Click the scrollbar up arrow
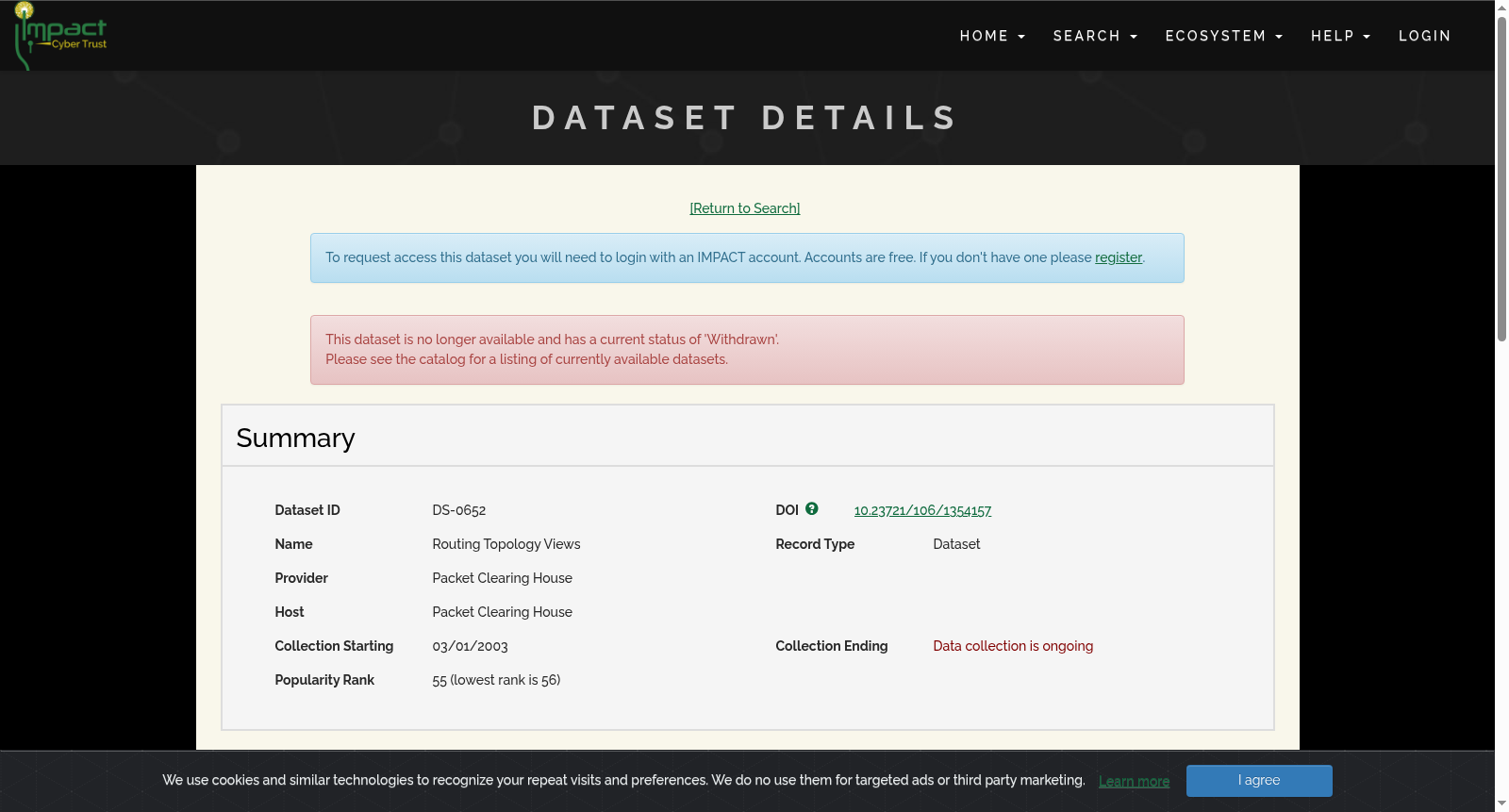 1501,7
